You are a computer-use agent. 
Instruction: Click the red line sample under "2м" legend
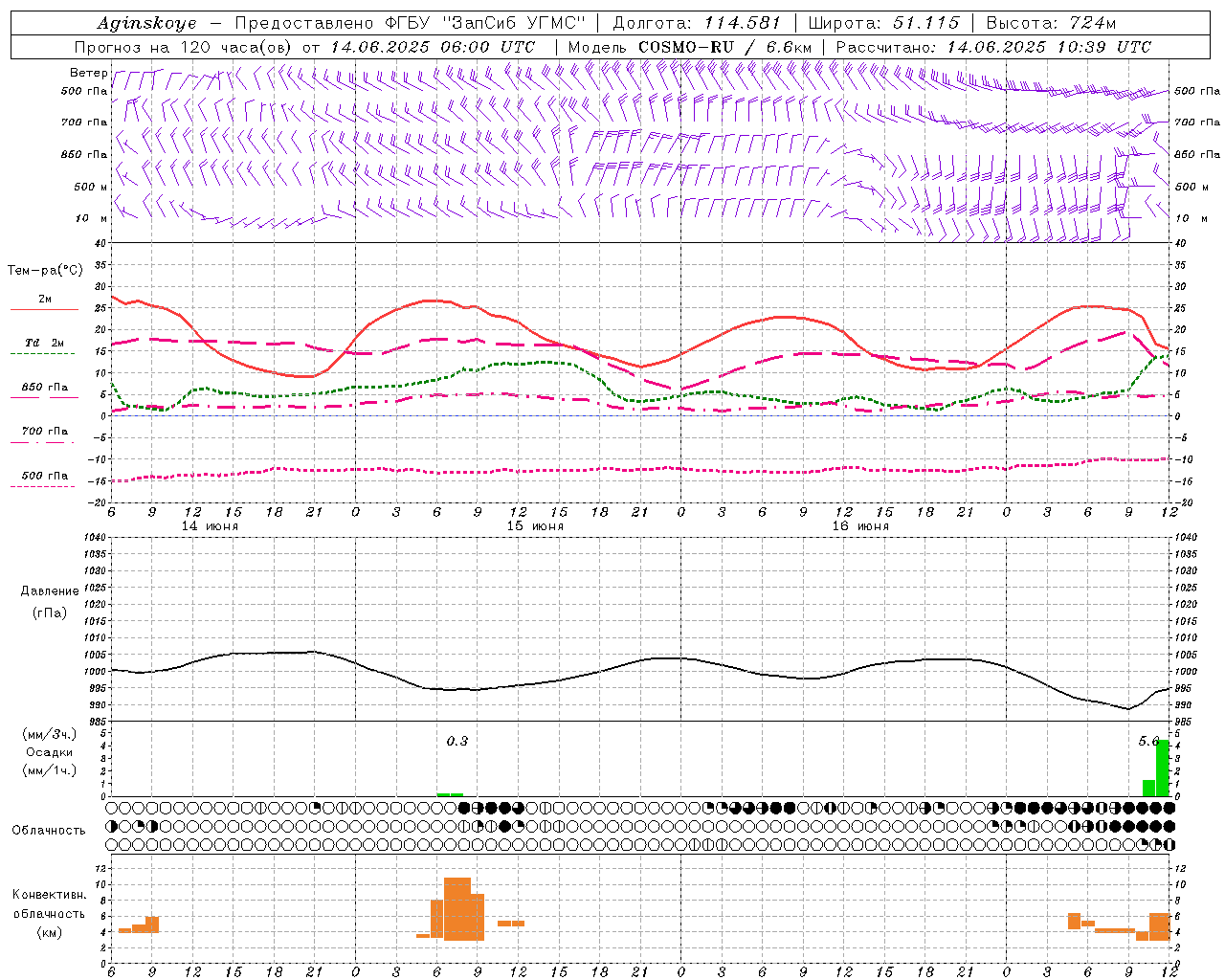pos(44,310)
